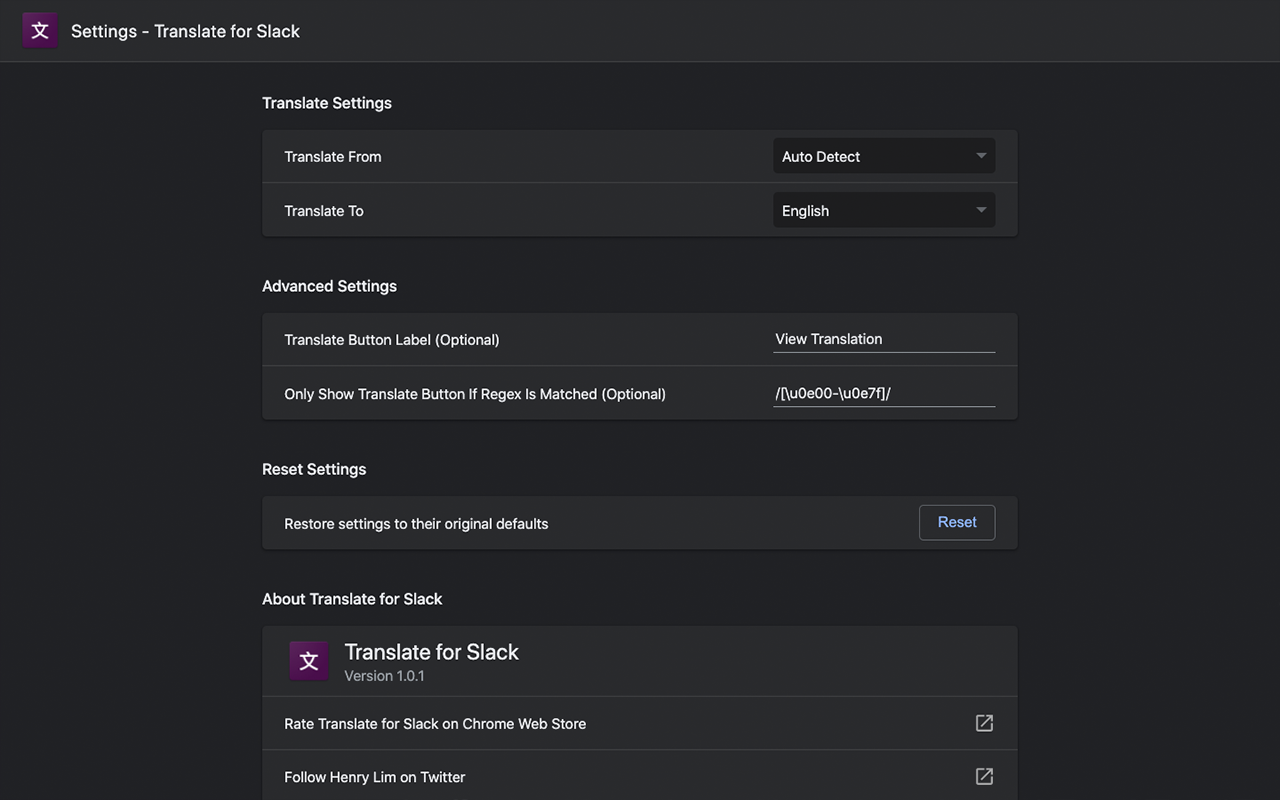Click the About Translate for Slack heading

[352, 599]
